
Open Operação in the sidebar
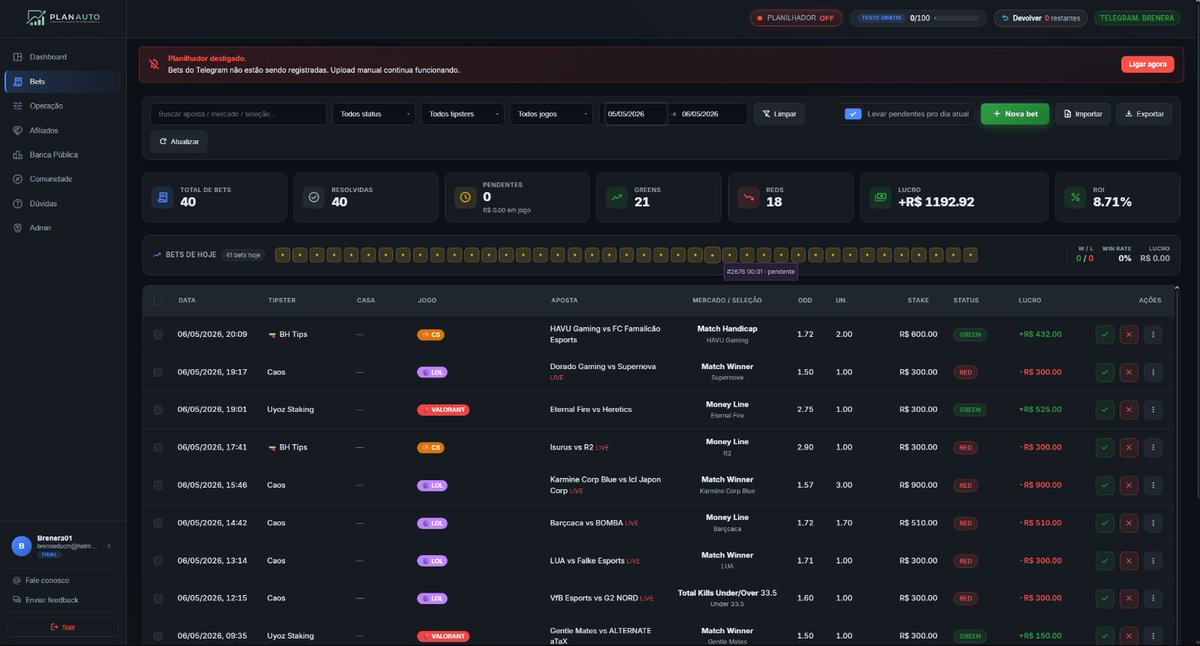(63, 106)
